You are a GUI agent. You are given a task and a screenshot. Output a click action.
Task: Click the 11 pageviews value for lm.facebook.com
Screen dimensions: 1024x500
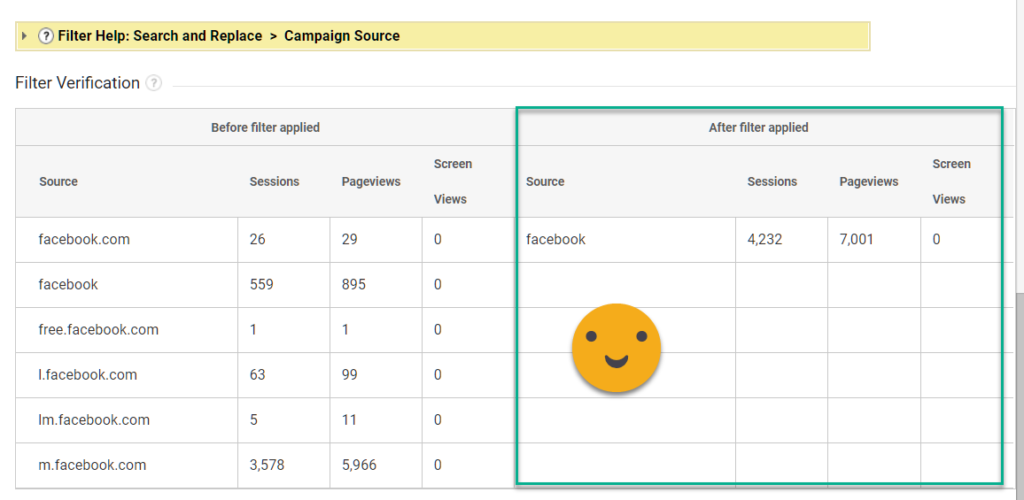[349, 420]
